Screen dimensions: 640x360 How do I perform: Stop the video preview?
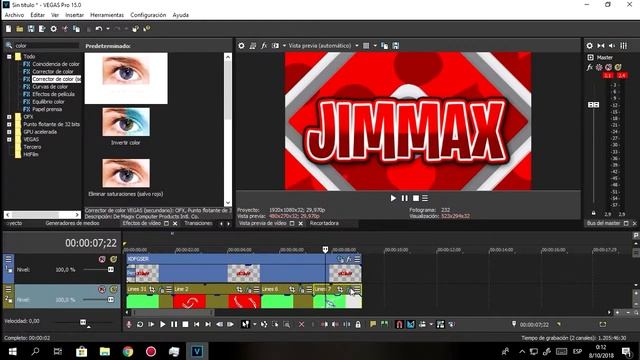[416, 198]
